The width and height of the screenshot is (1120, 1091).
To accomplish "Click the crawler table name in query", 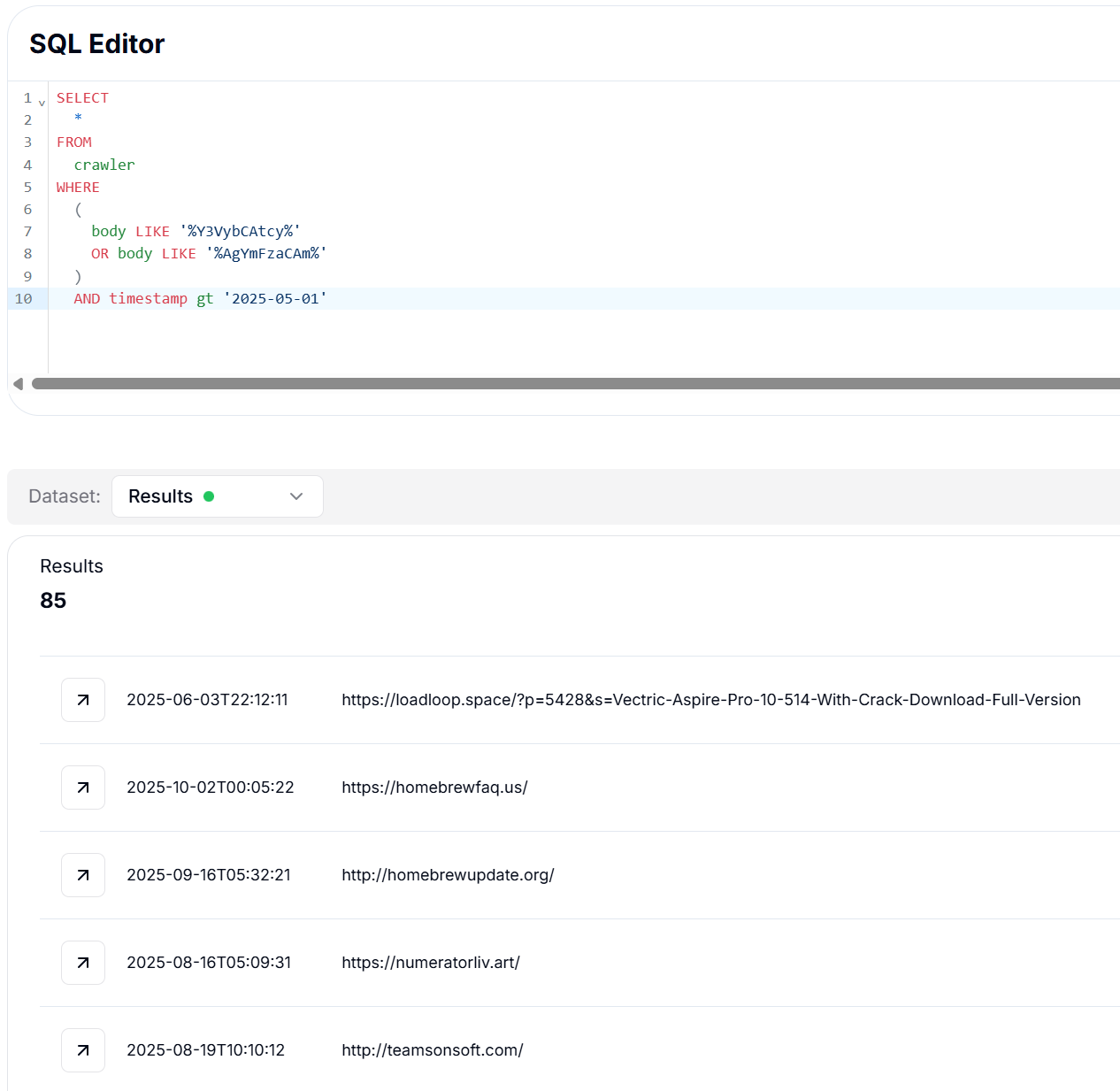I will pyautogui.click(x=104, y=165).
